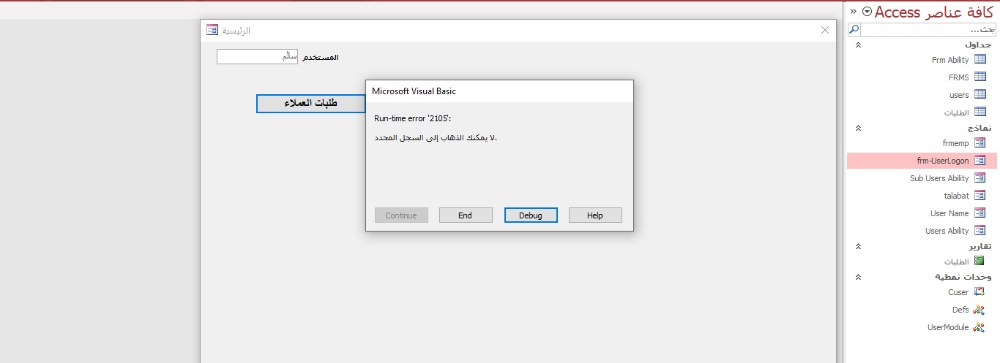Collapse the جداول tables group
Image resolution: width=1000 pixels, height=363 pixels.
point(858,45)
